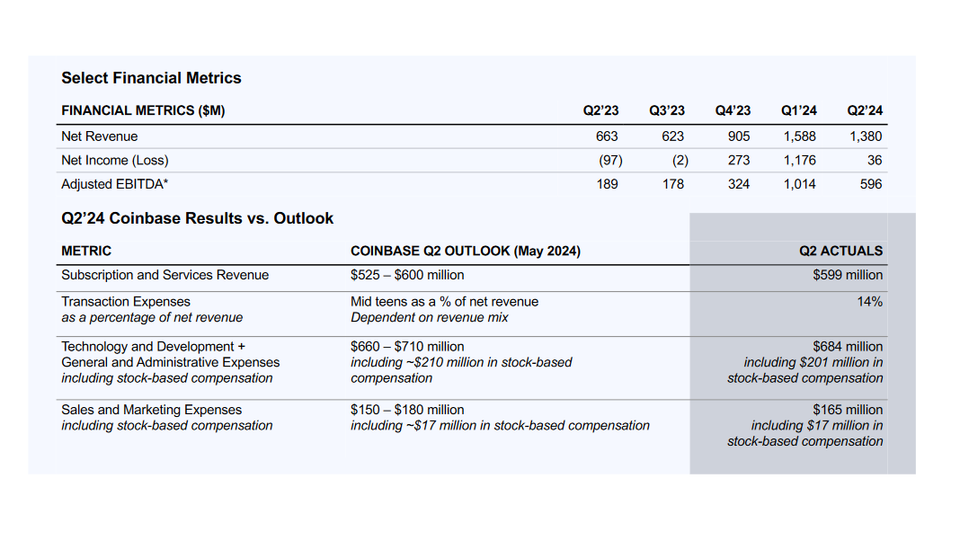Click the Q2'24 Adjusted EBITDA value 596
This screenshot has height=539, width=960.
click(871, 184)
